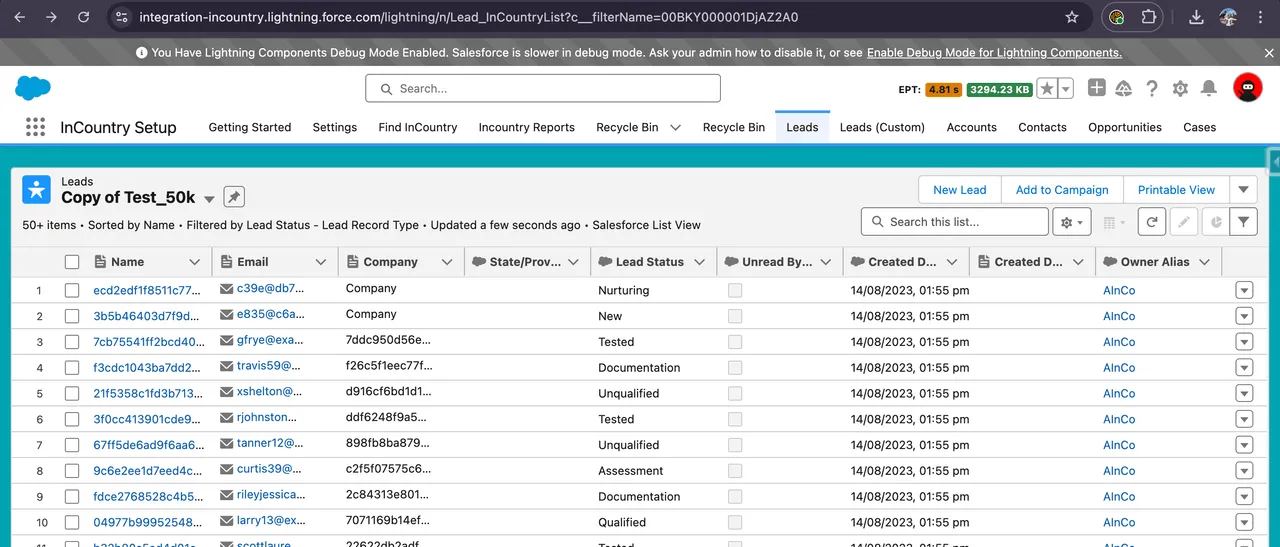Click the Salesforce cloud logo
Screen dimensions: 1280x547
click(33, 88)
